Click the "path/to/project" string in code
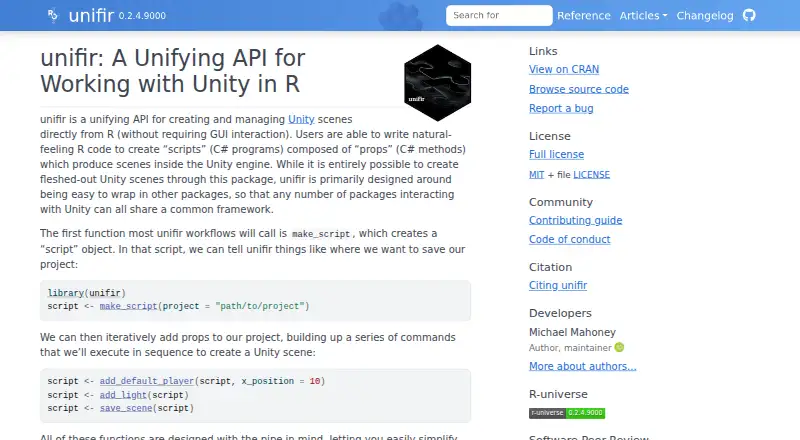The width and height of the screenshot is (800, 440). [x=260, y=306]
